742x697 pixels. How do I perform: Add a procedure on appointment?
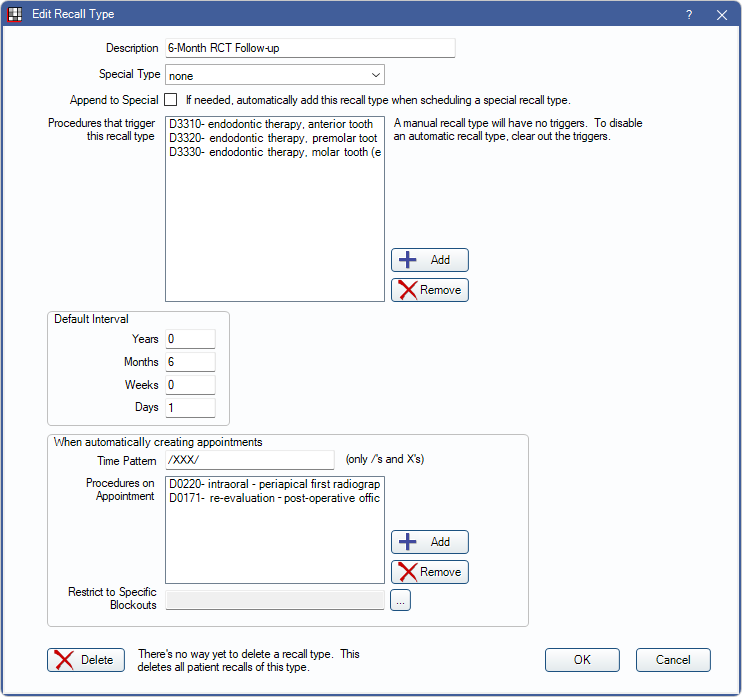(x=429, y=542)
